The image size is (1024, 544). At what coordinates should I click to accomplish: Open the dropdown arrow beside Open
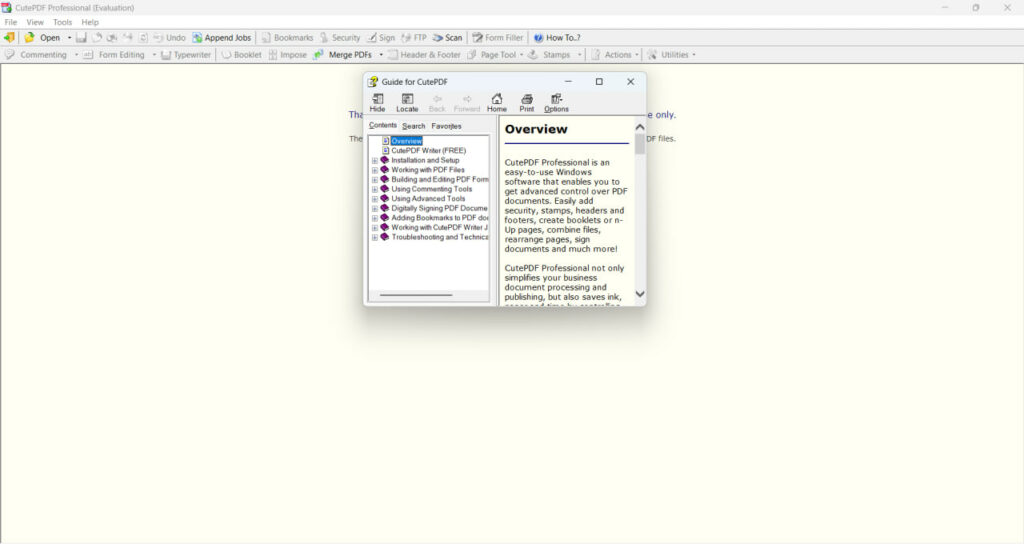[69, 38]
